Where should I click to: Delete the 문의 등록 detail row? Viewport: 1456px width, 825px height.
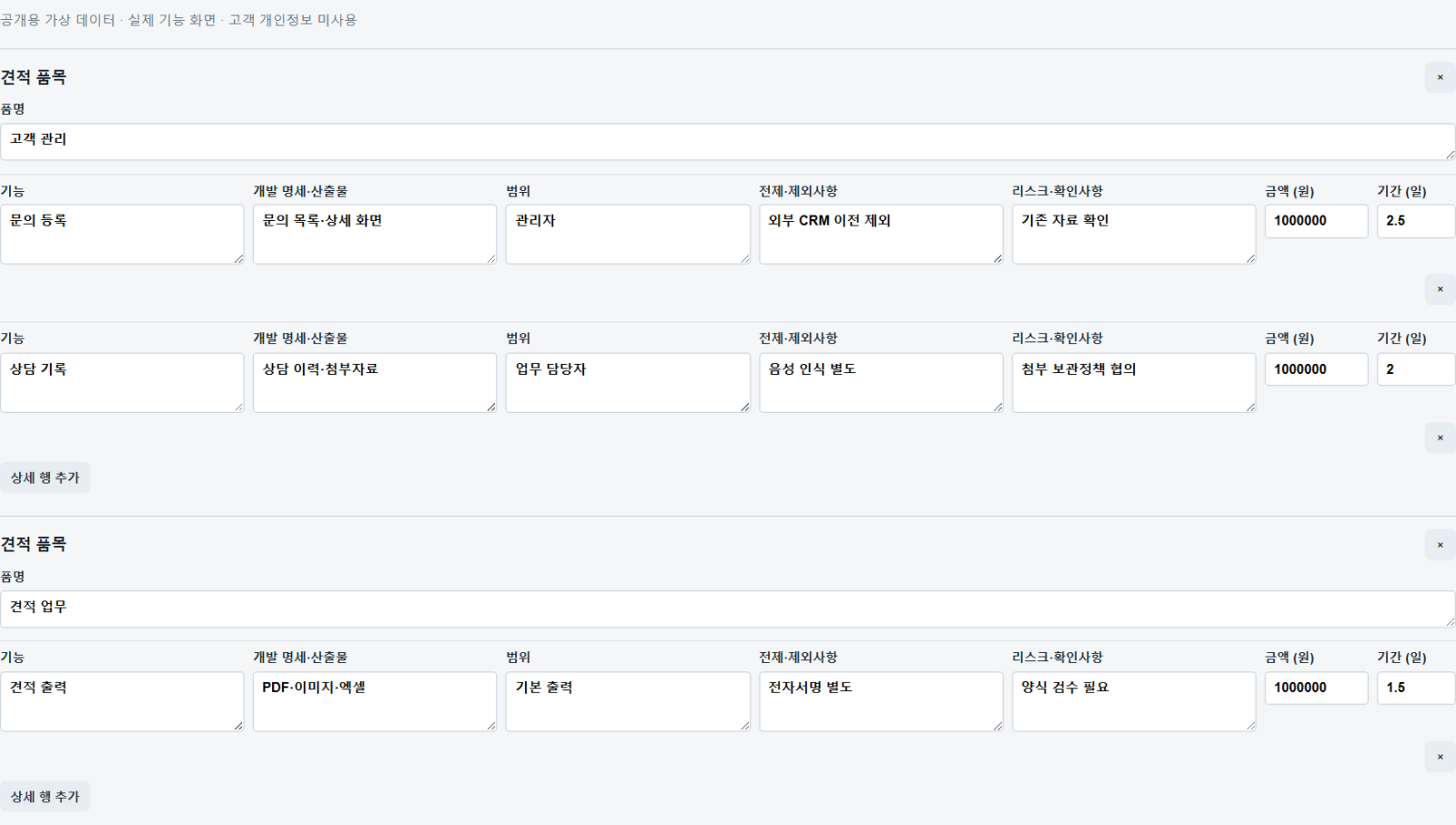1440,289
